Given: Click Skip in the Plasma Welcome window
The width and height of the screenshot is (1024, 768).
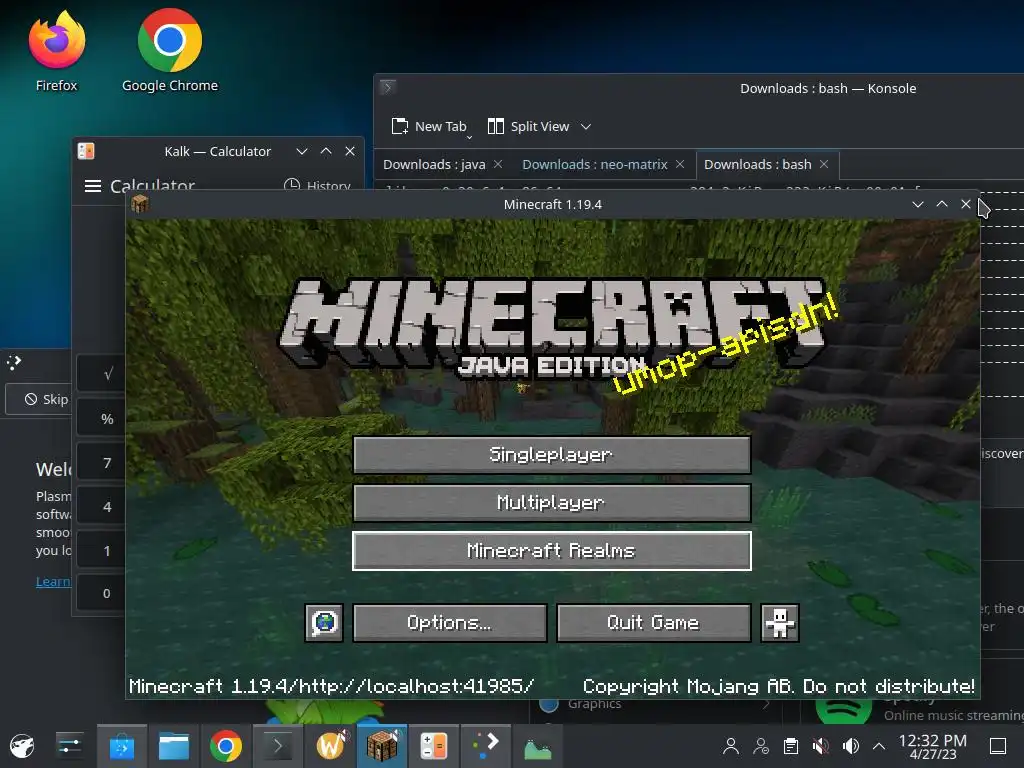Looking at the screenshot, I should pyautogui.click(x=39, y=399).
